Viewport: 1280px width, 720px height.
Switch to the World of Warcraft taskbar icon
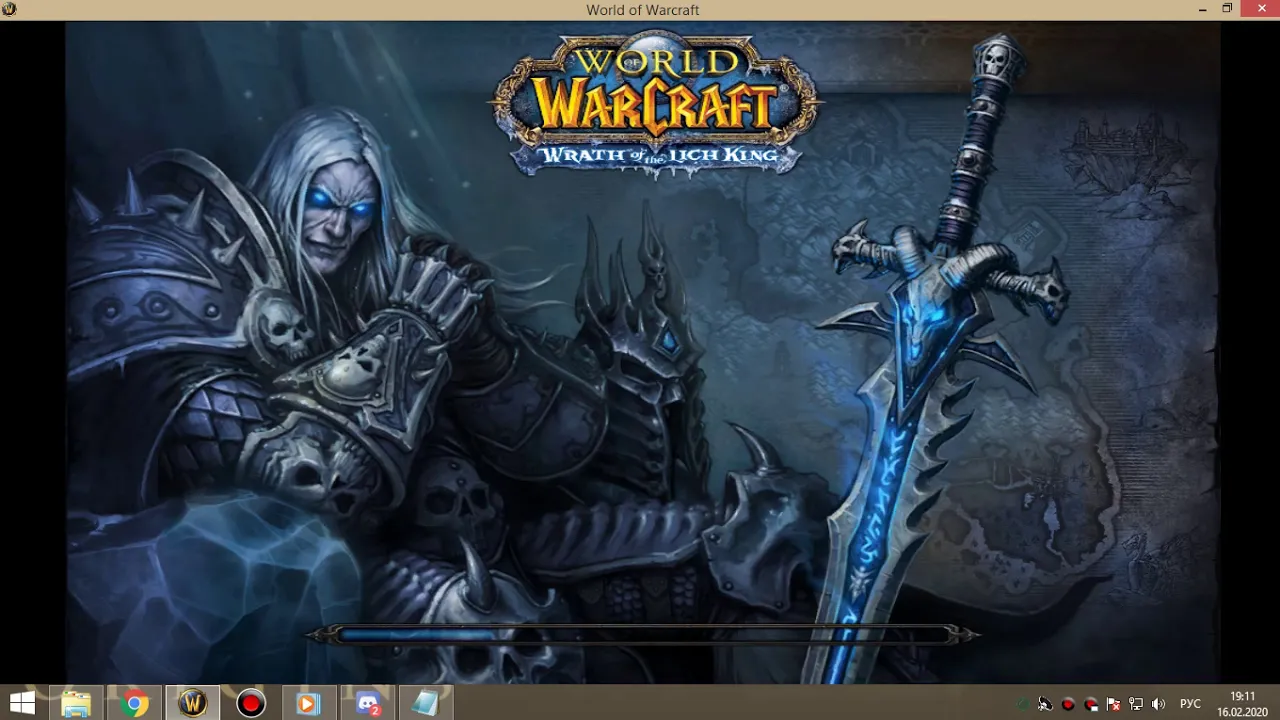pyautogui.click(x=192, y=703)
